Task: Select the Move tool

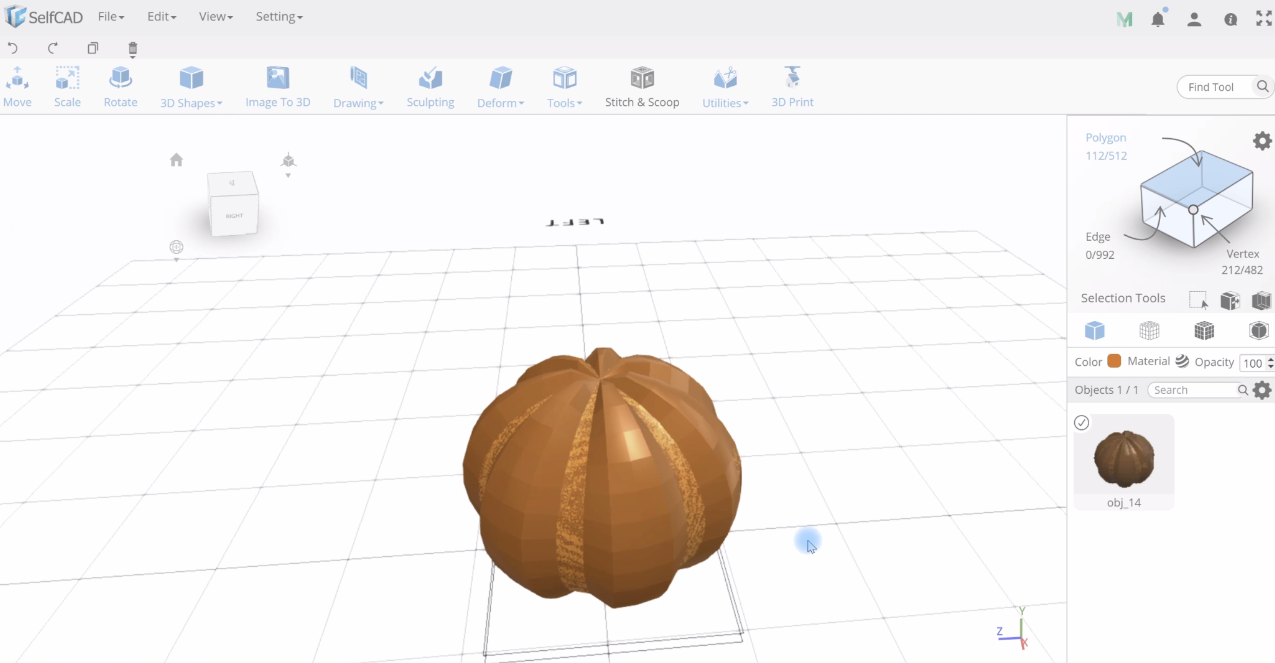Action: click(x=17, y=87)
